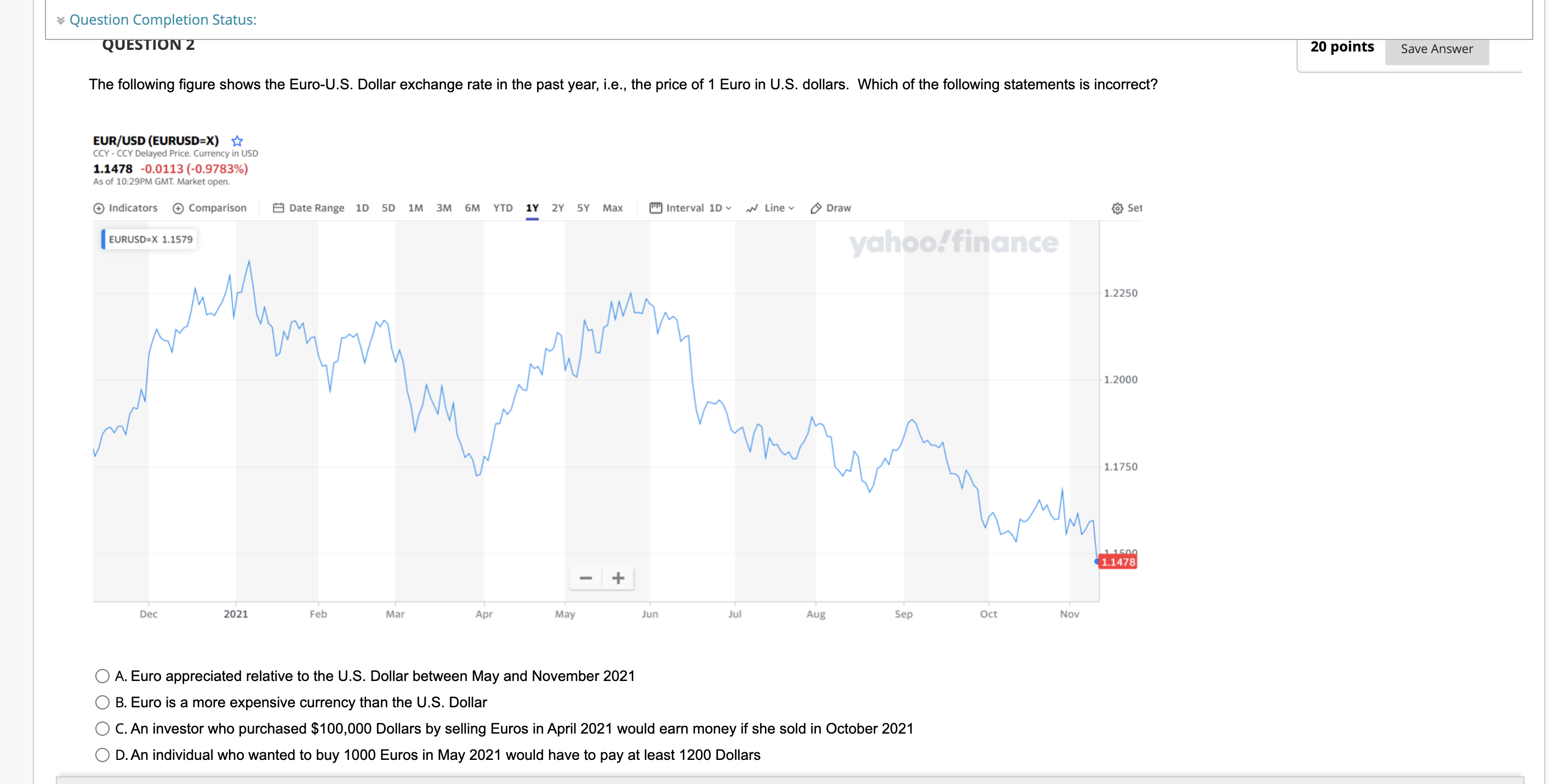Zoom in using the plus icon
Image resolution: width=1548 pixels, height=784 pixels.
point(618,578)
